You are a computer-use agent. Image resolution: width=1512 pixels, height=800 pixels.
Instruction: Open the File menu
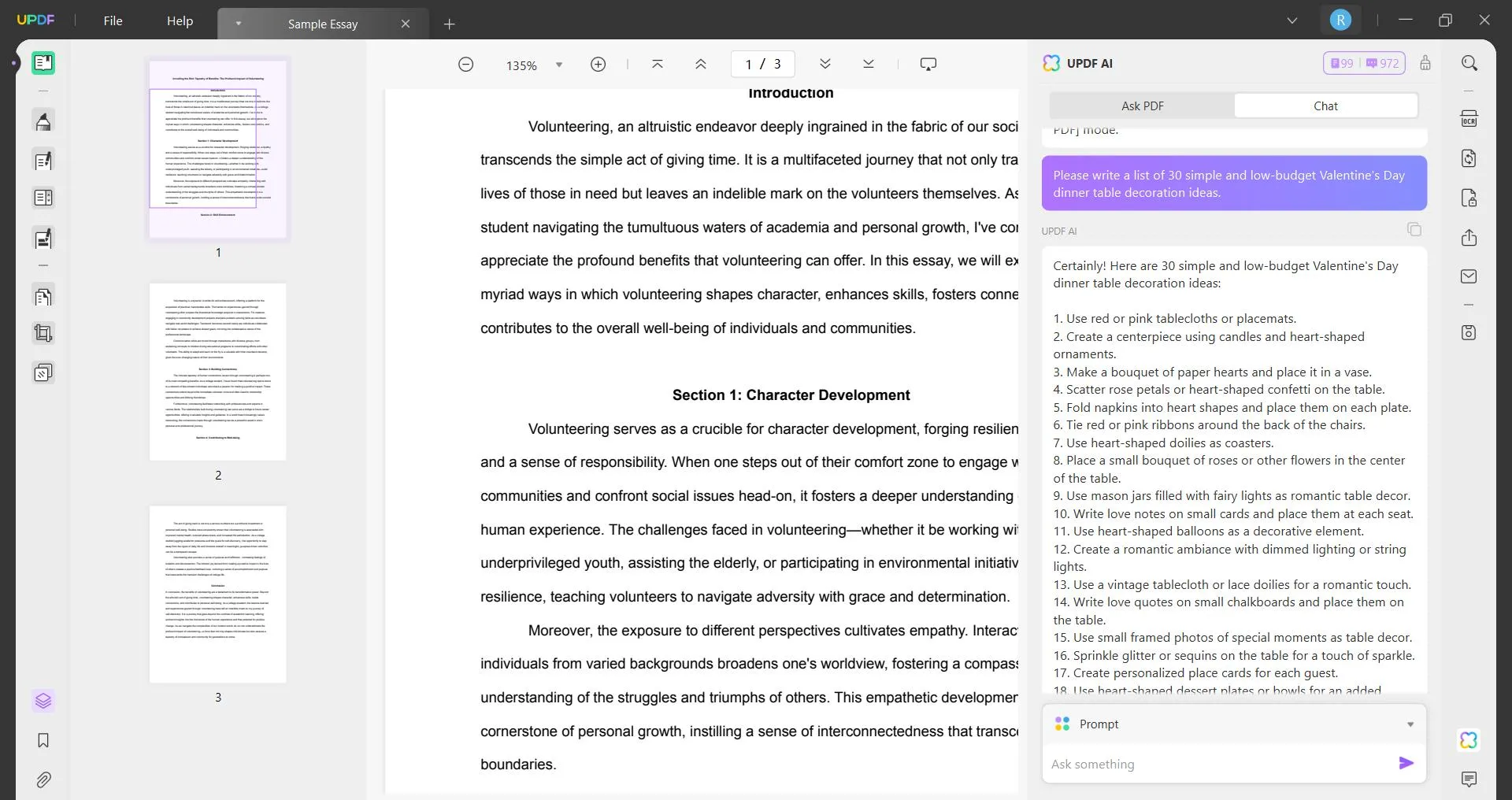(x=113, y=20)
